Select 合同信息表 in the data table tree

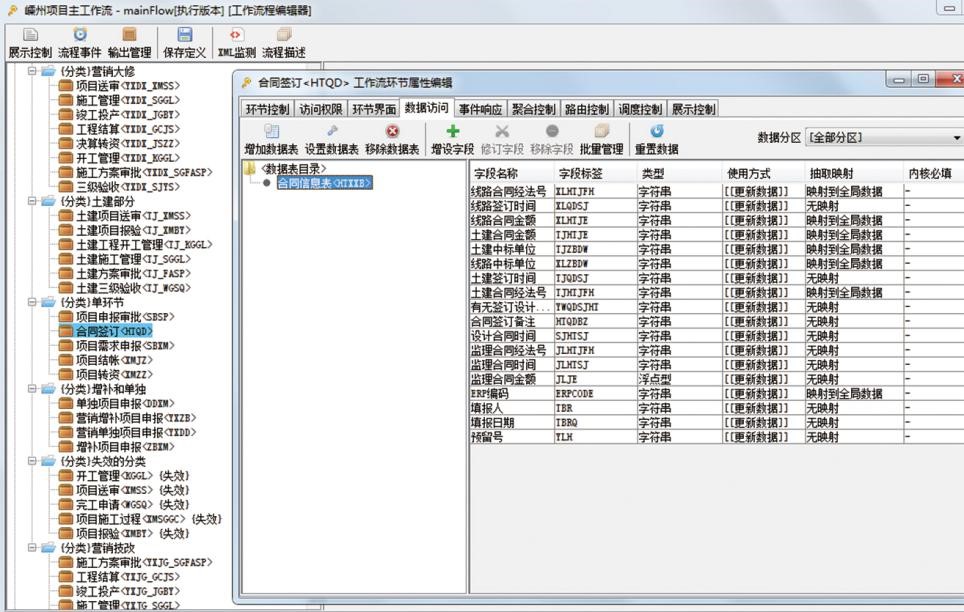click(323, 183)
